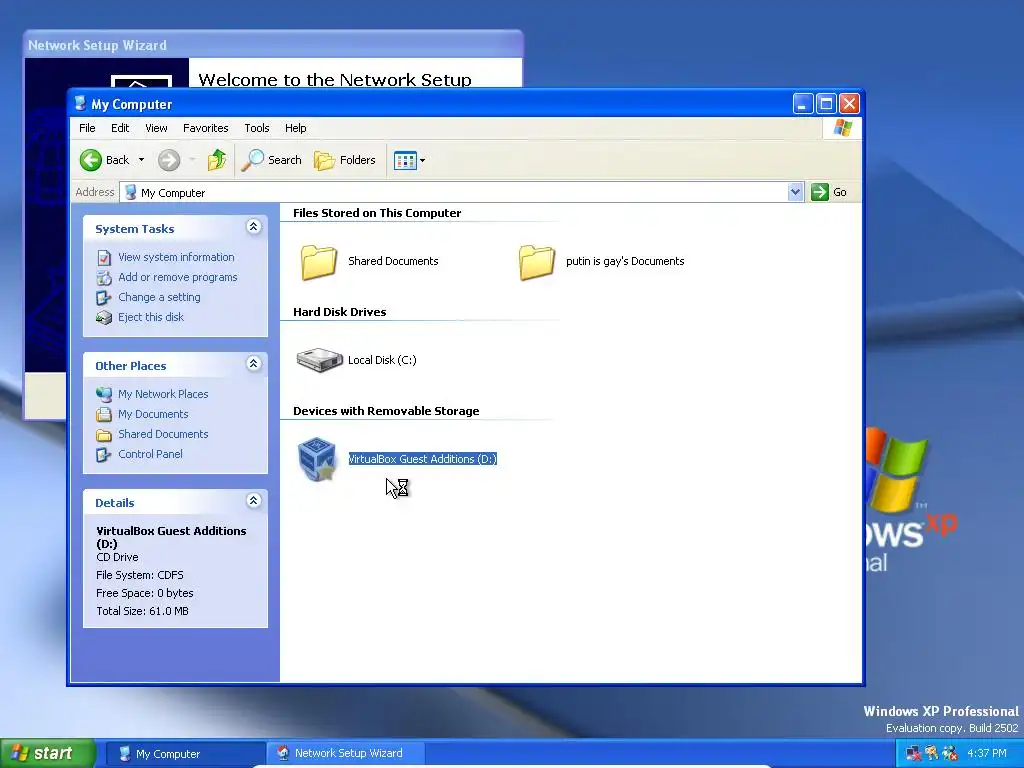1024x768 pixels.
Task: Click the Local Disk (C:) label
Action: 382,360
